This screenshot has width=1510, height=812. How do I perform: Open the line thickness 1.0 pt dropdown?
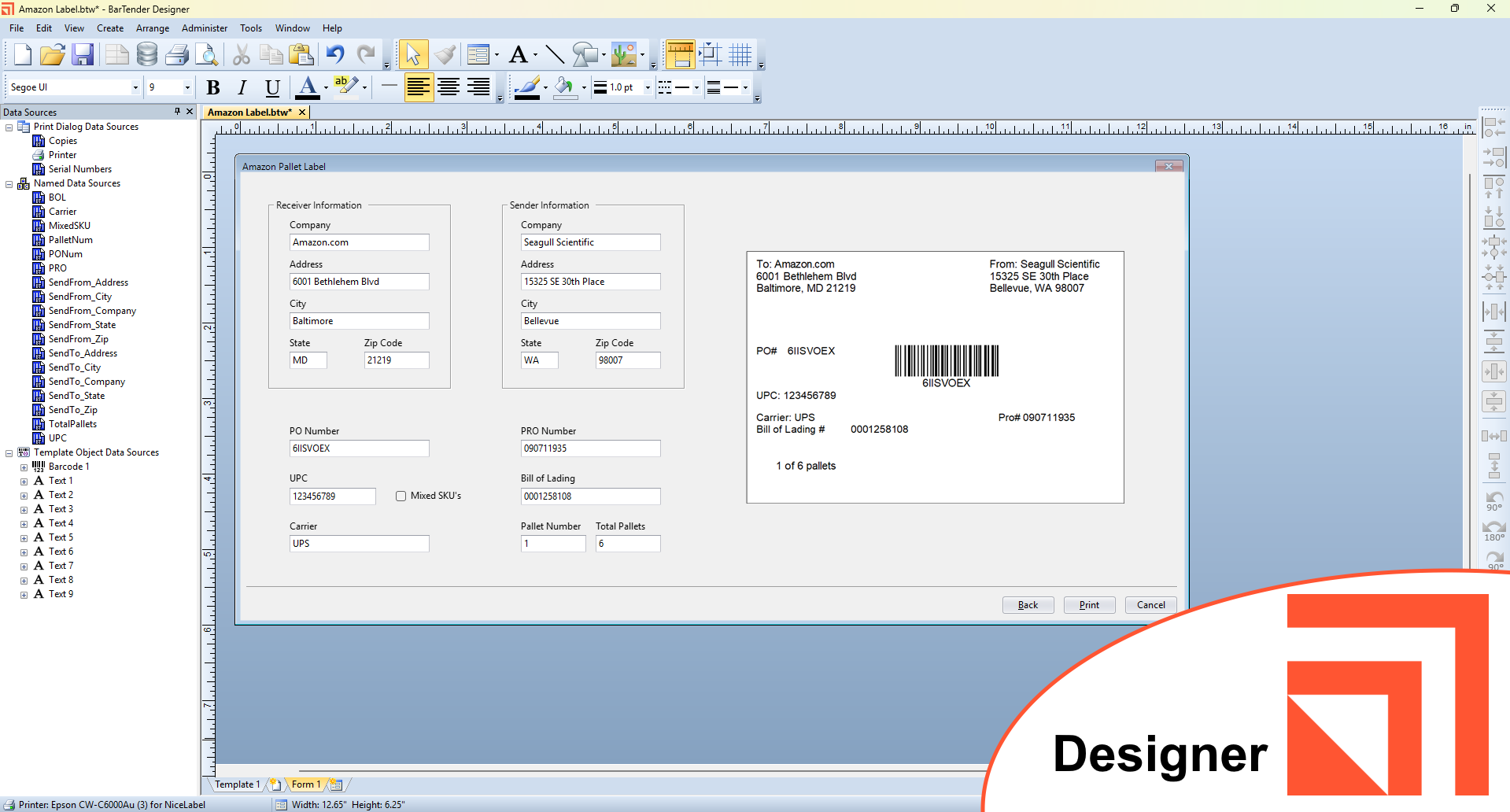(648, 87)
